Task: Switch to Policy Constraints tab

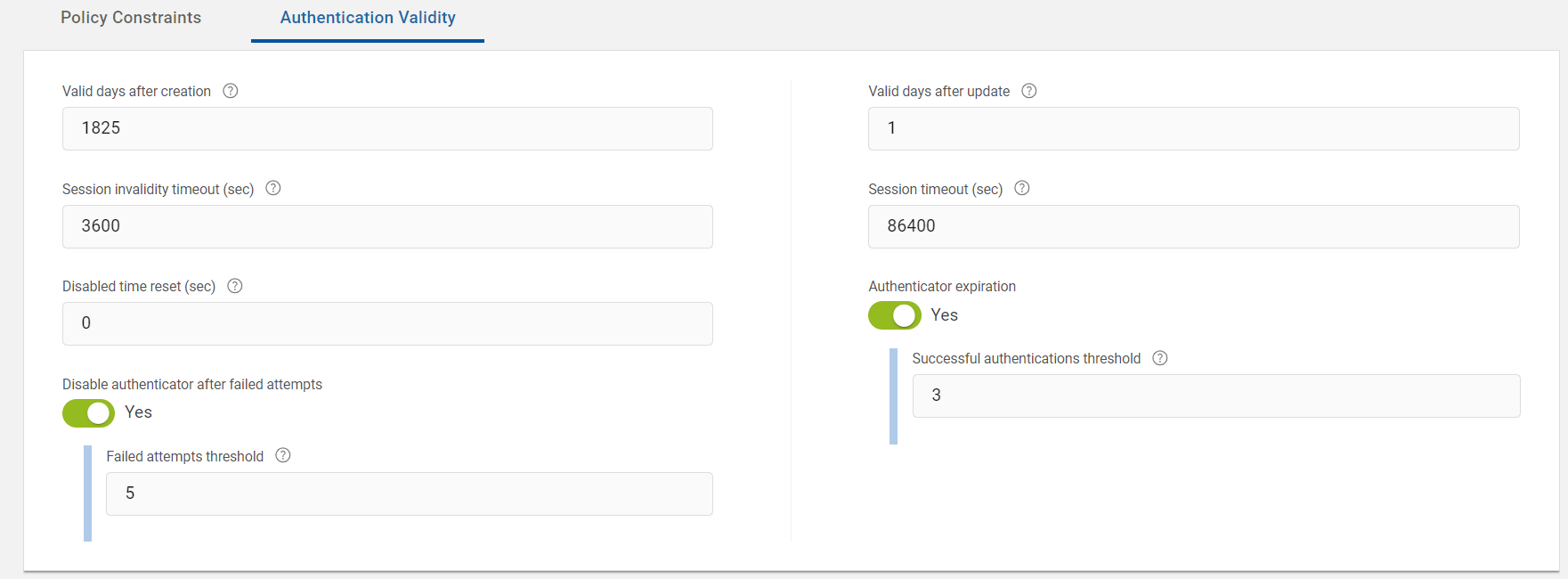Action: click(131, 18)
